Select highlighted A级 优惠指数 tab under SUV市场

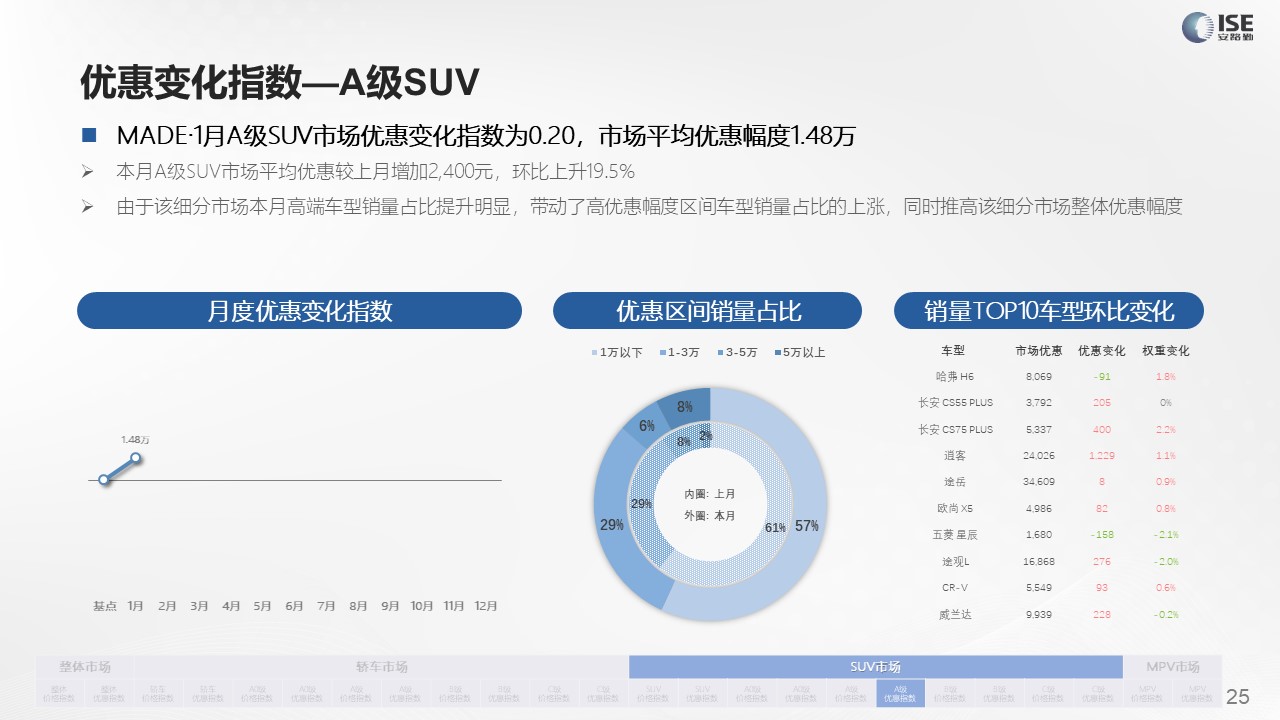point(899,693)
